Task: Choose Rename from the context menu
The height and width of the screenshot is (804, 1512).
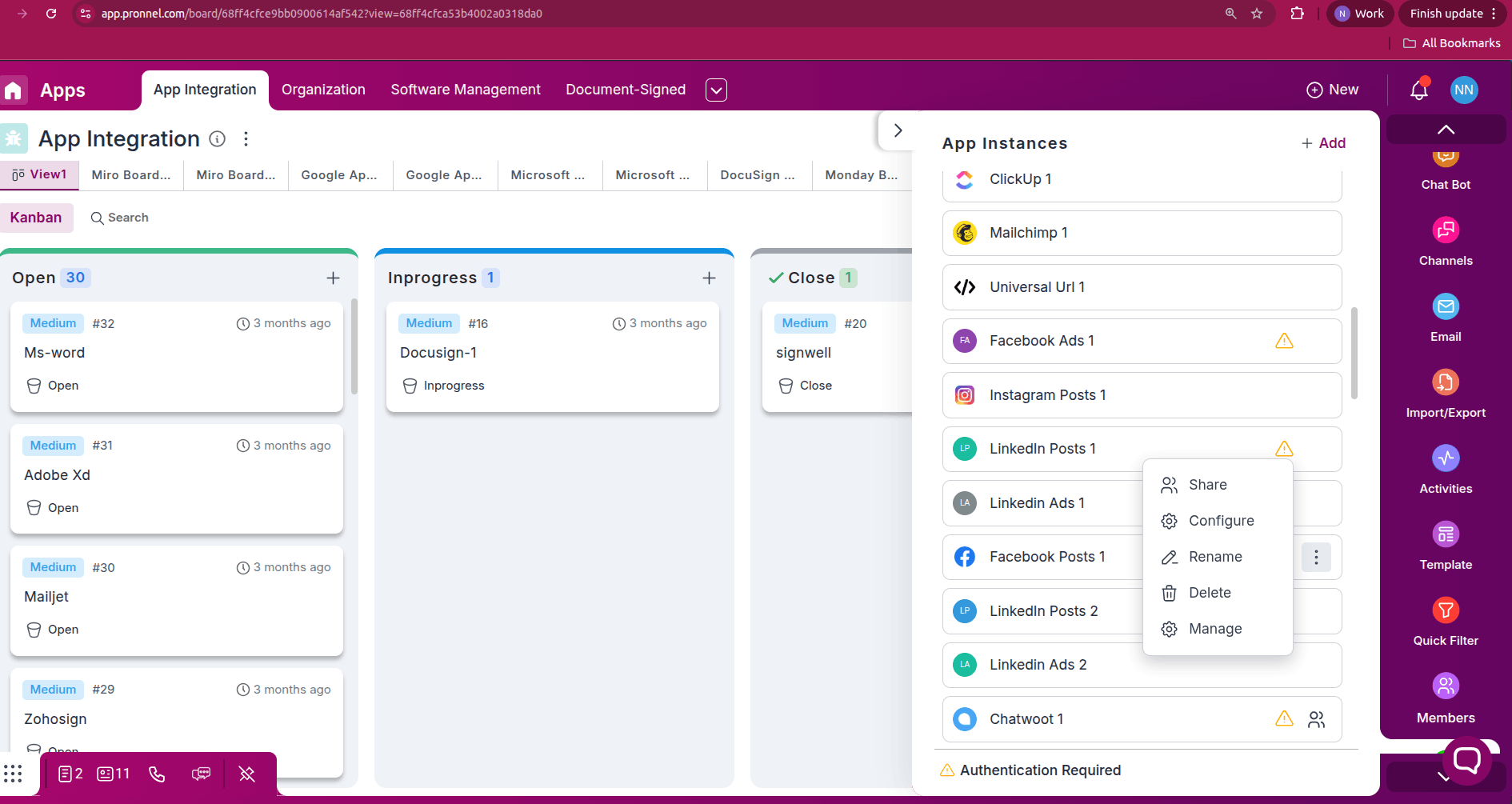Action: 1215,557
